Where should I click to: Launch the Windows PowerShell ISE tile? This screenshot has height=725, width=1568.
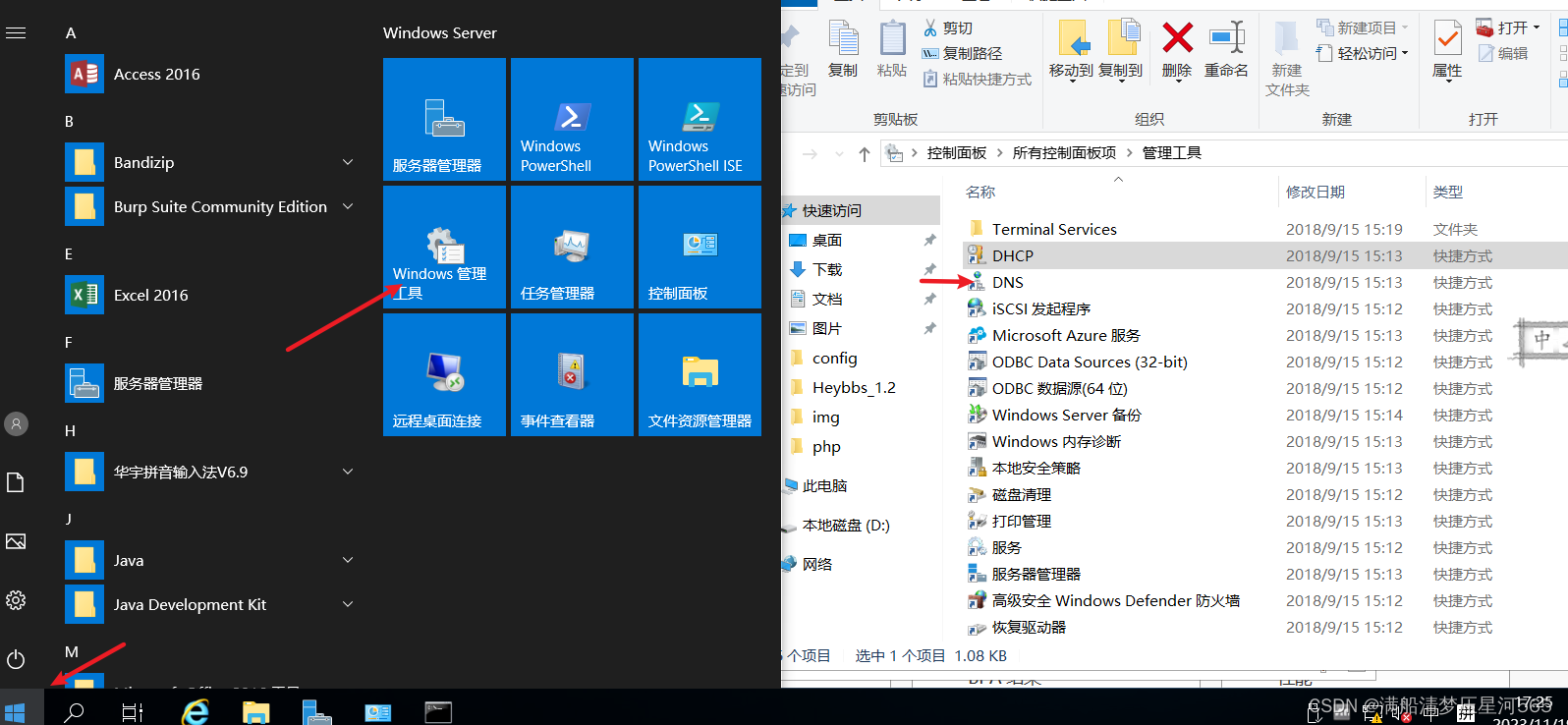click(700, 119)
